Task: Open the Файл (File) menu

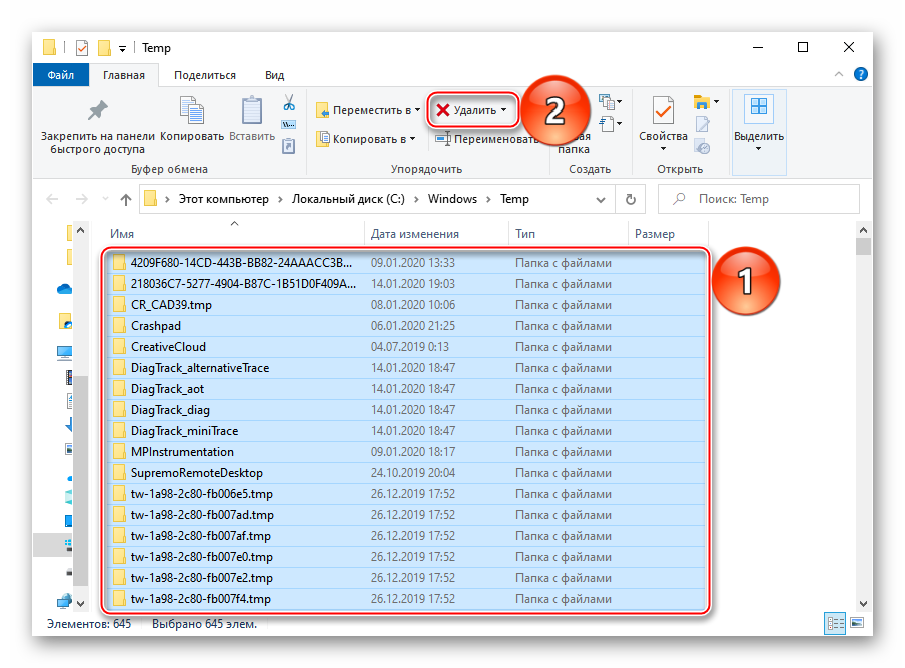Action: (60, 75)
